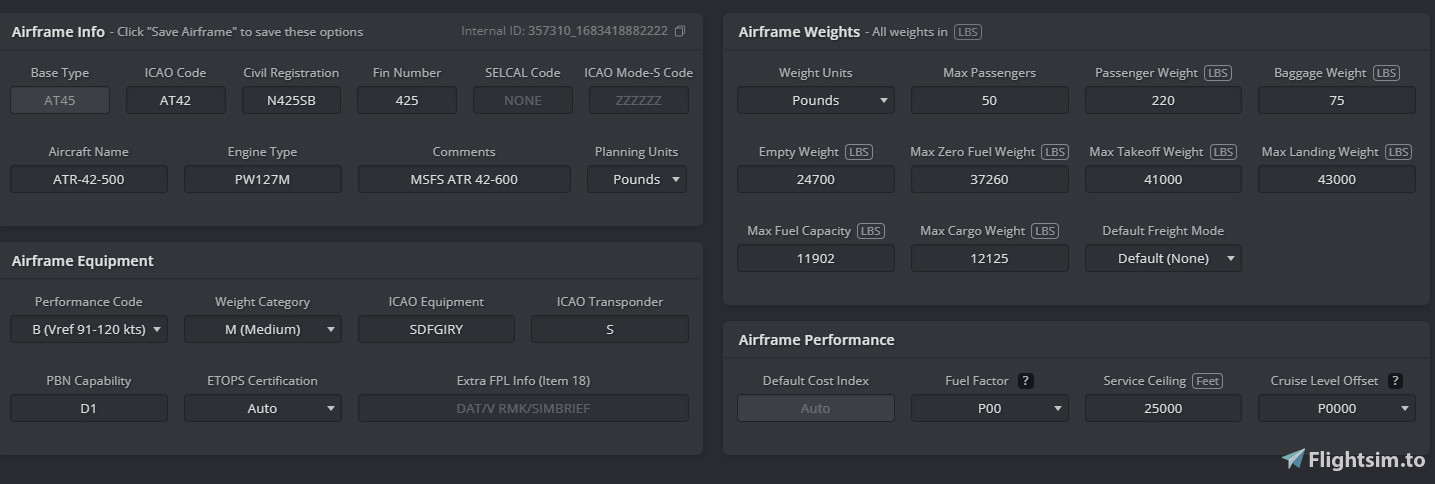Click the ICAO Transponder field
1435x484 pixels.
[x=610, y=329]
